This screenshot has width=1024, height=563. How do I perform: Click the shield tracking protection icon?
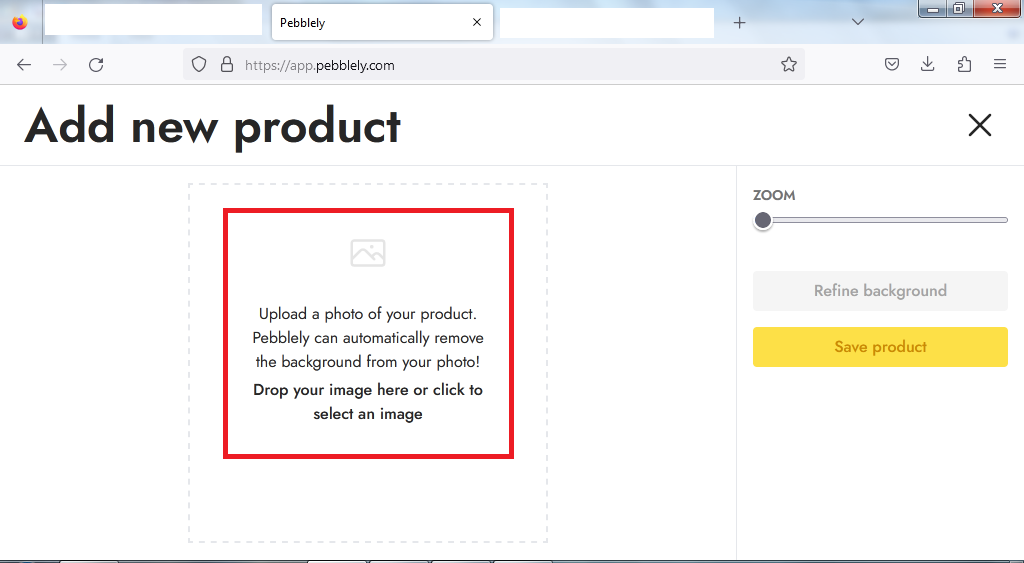[199, 65]
